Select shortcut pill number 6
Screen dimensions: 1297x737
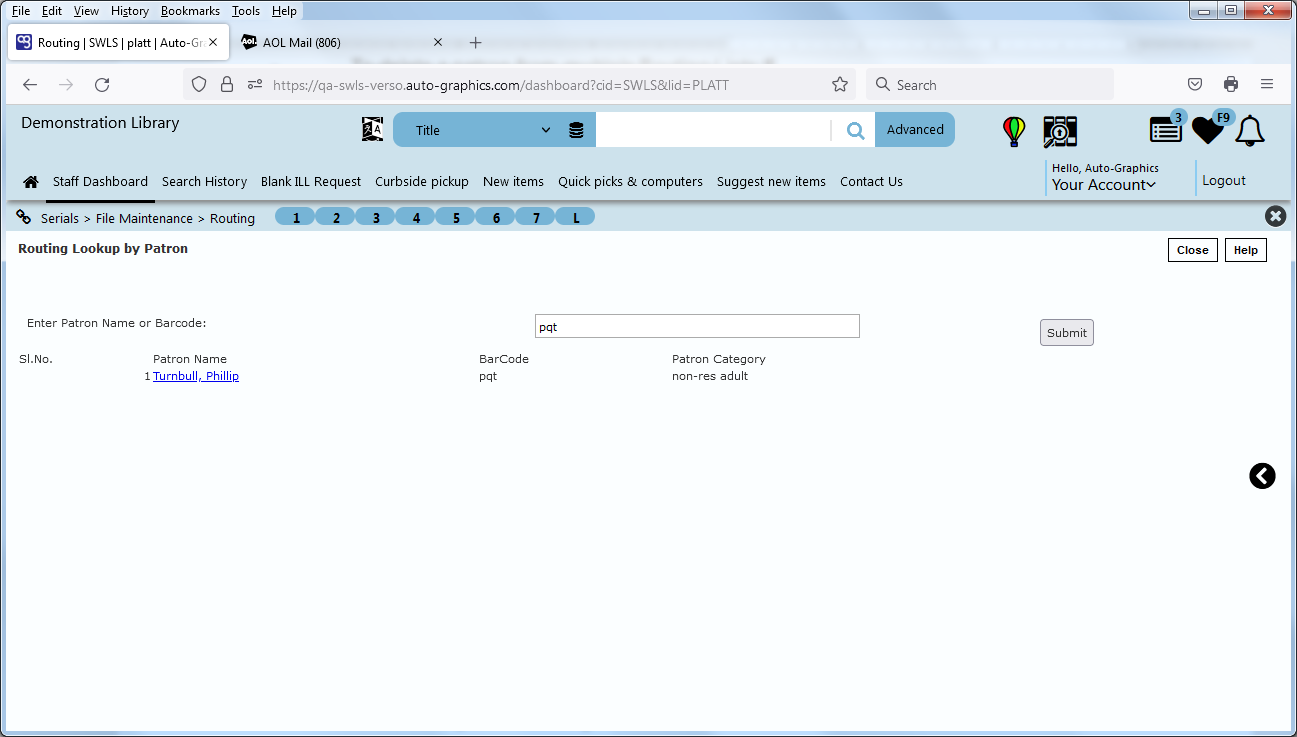(496, 217)
